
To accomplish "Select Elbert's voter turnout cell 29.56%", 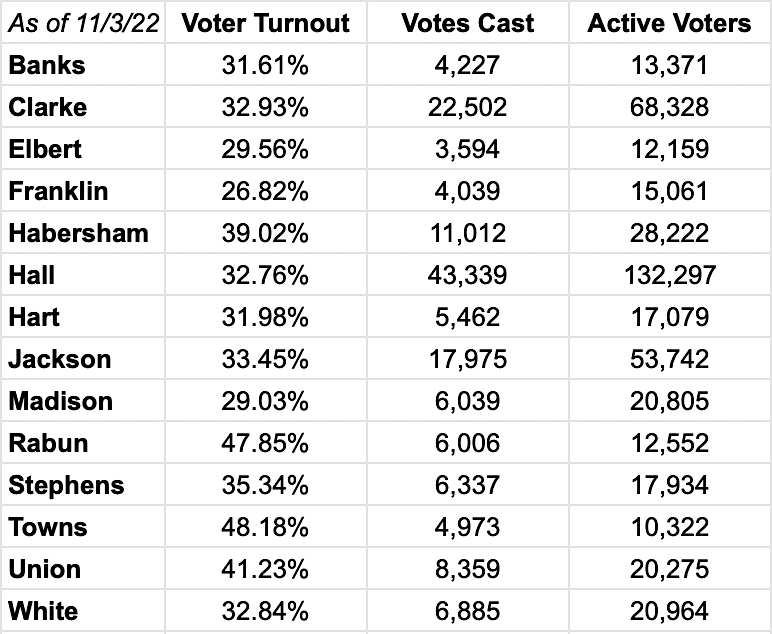I will [264, 150].
